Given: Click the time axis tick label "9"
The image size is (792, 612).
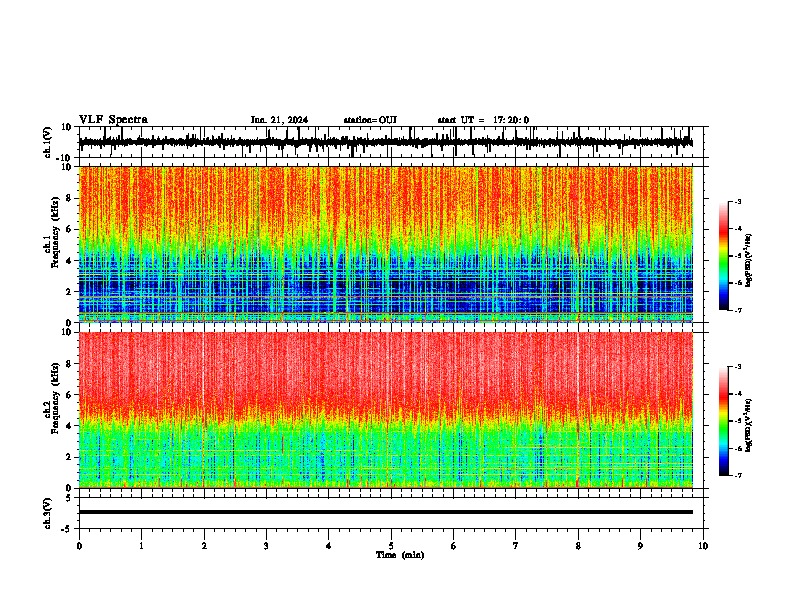Looking at the screenshot, I should tap(640, 546).
